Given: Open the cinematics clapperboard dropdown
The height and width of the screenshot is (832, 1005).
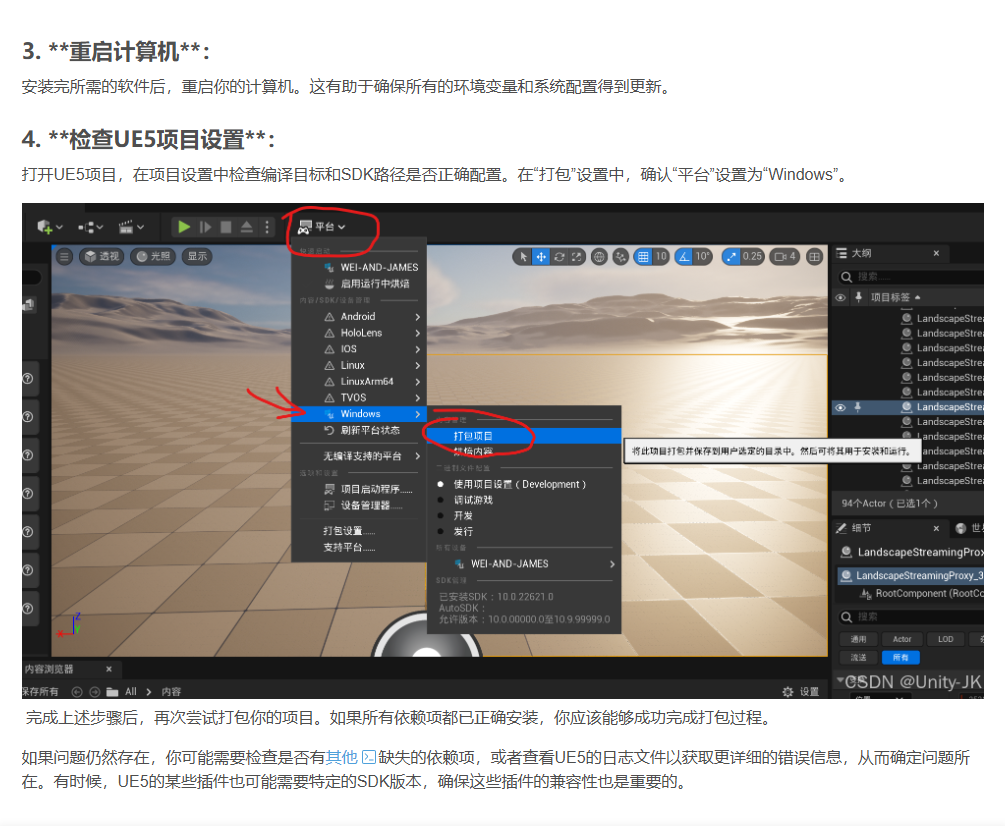Looking at the screenshot, I should (131, 227).
